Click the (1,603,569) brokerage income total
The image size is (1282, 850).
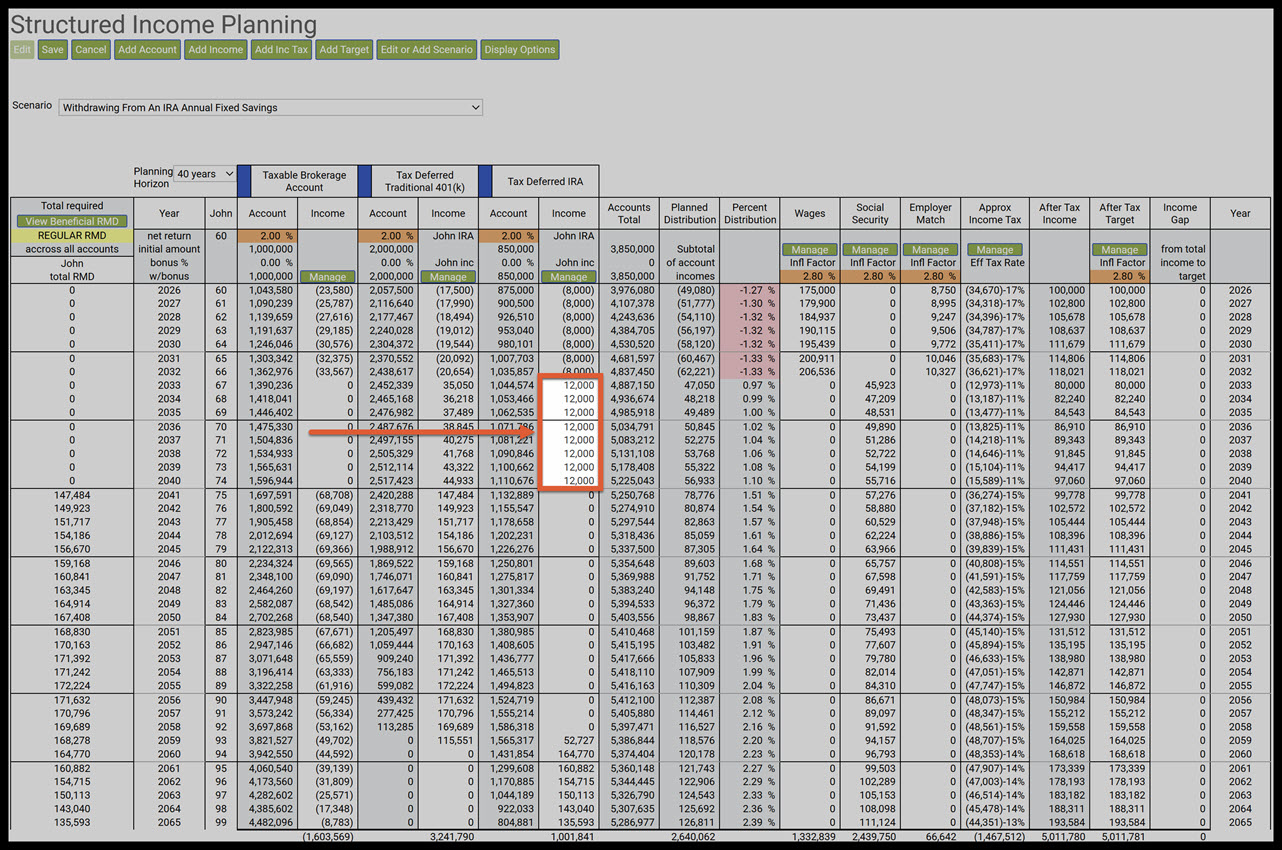click(328, 836)
